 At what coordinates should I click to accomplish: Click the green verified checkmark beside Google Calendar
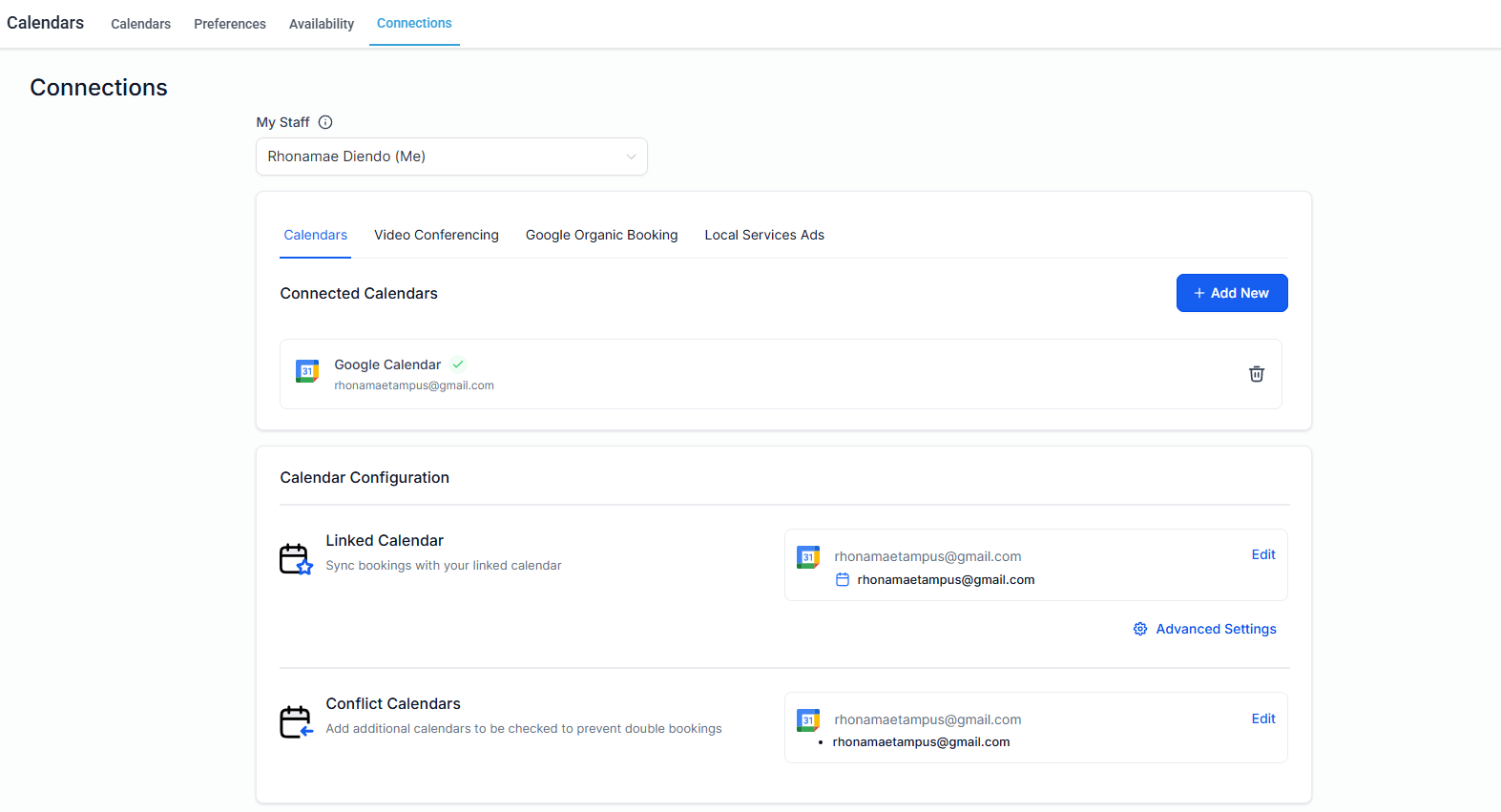[x=458, y=364]
